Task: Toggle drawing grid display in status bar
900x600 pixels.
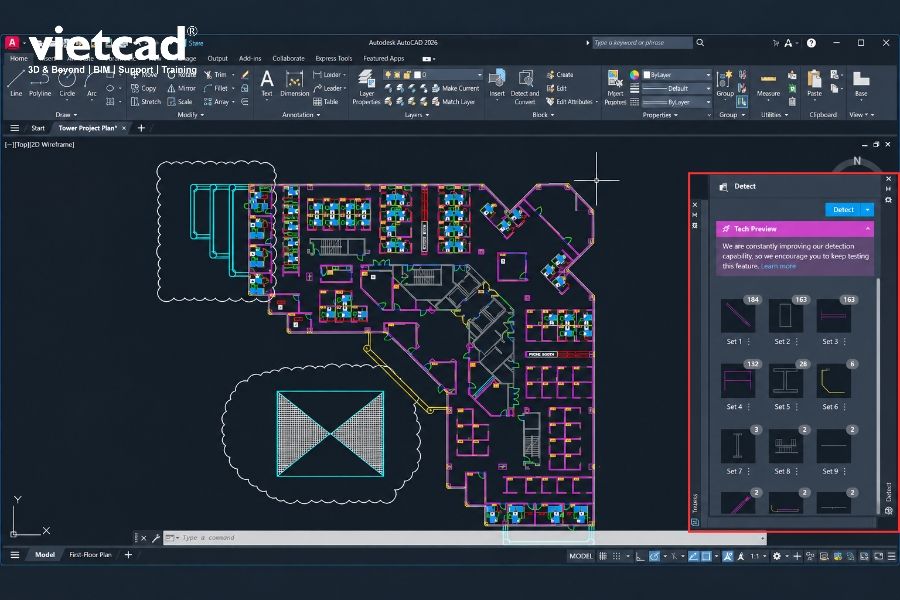Action: (x=603, y=556)
